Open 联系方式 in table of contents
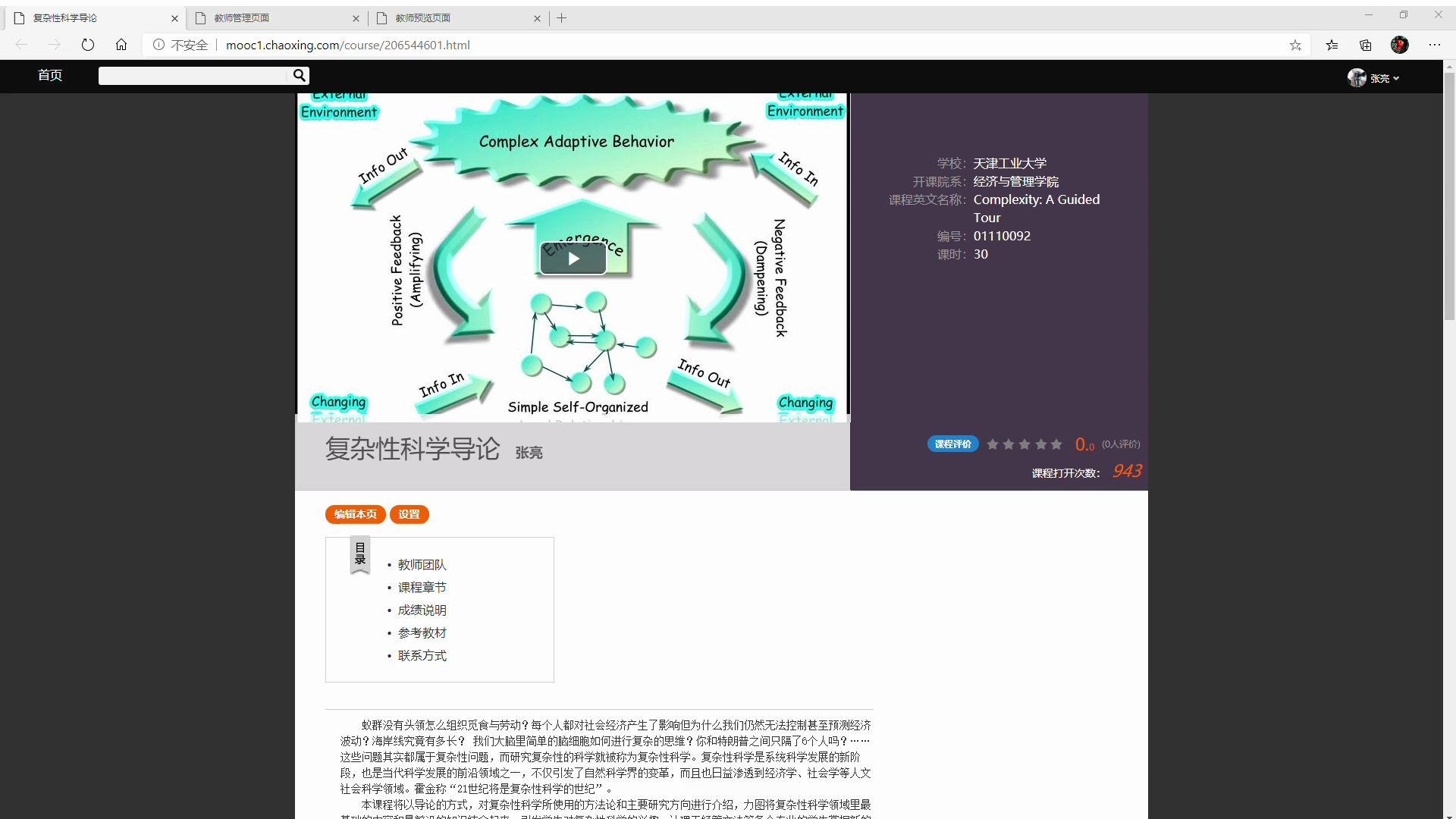 pos(422,656)
